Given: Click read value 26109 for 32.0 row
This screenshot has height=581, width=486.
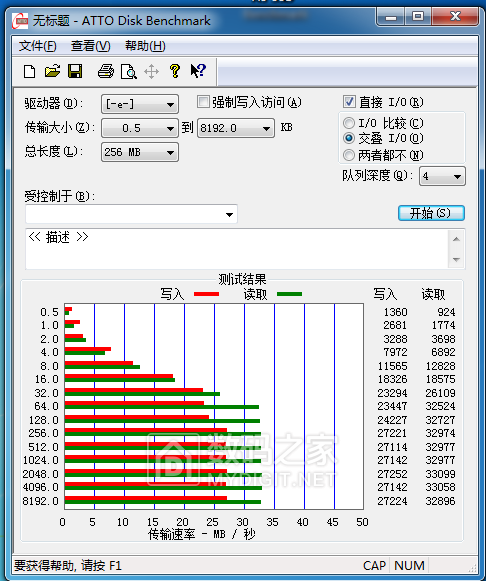Looking at the screenshot, I should pos(440,393).
